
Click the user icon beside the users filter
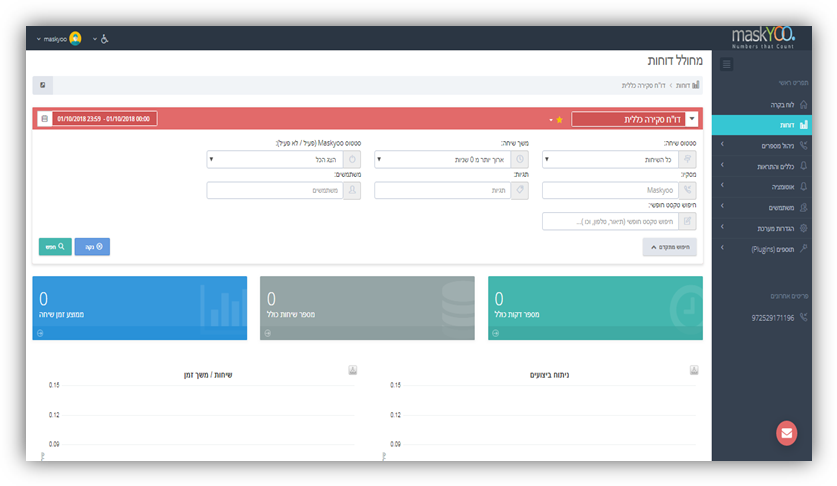pos(352,190)
